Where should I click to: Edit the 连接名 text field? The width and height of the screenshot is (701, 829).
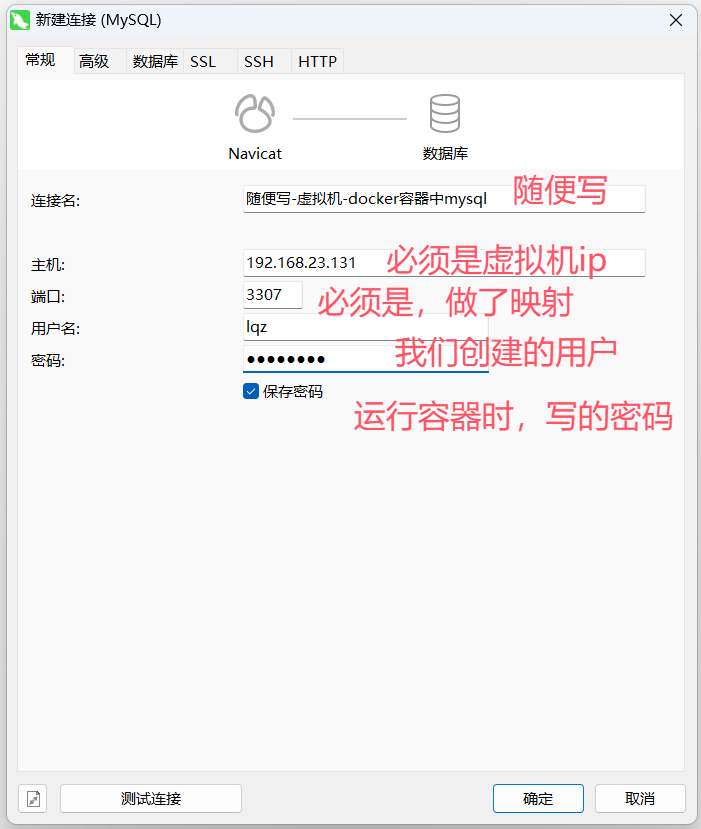[444, 199]
